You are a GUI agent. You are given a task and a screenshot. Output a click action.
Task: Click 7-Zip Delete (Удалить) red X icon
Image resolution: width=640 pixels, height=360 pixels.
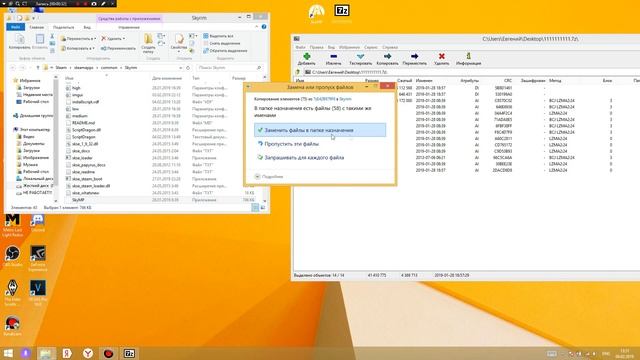[x=441, y=56]
